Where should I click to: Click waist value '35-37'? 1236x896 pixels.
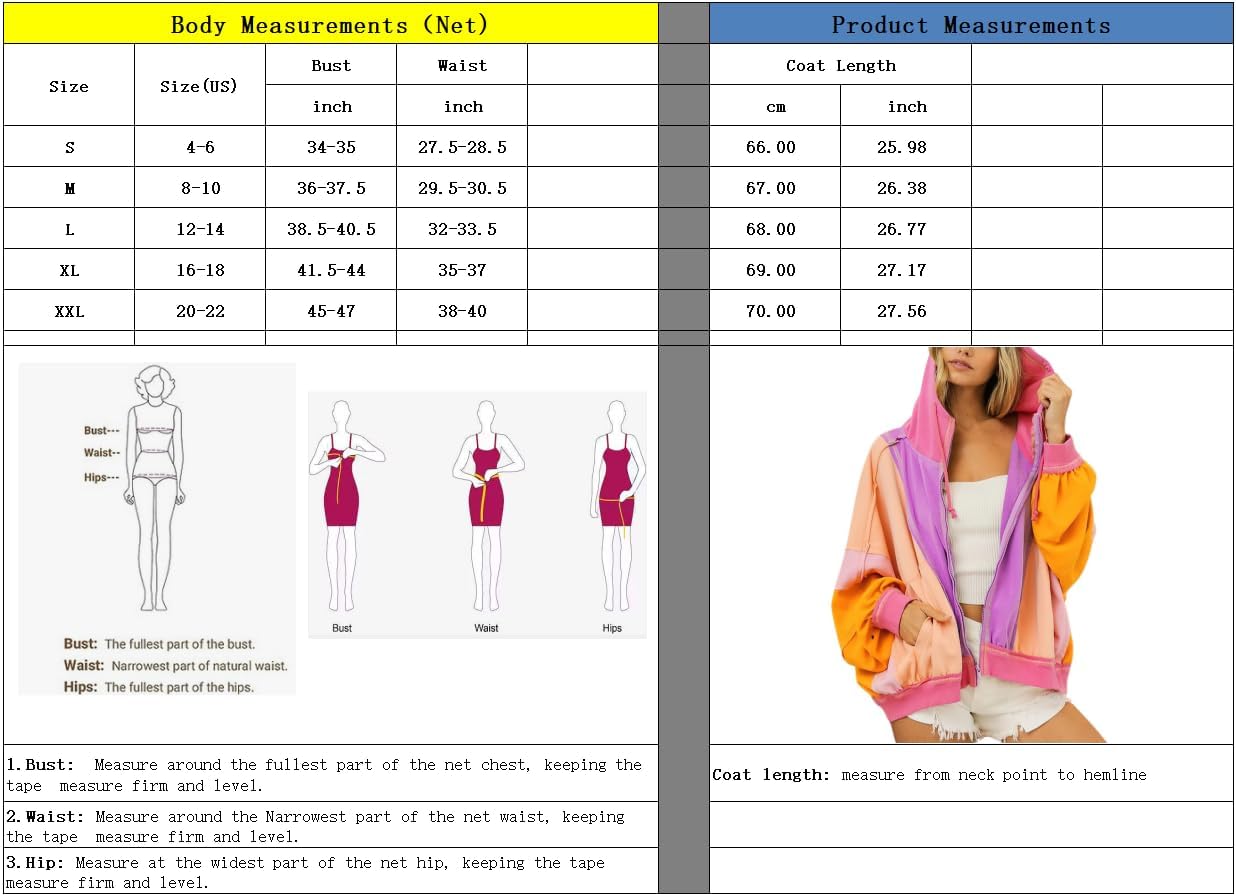click(462, 270)
